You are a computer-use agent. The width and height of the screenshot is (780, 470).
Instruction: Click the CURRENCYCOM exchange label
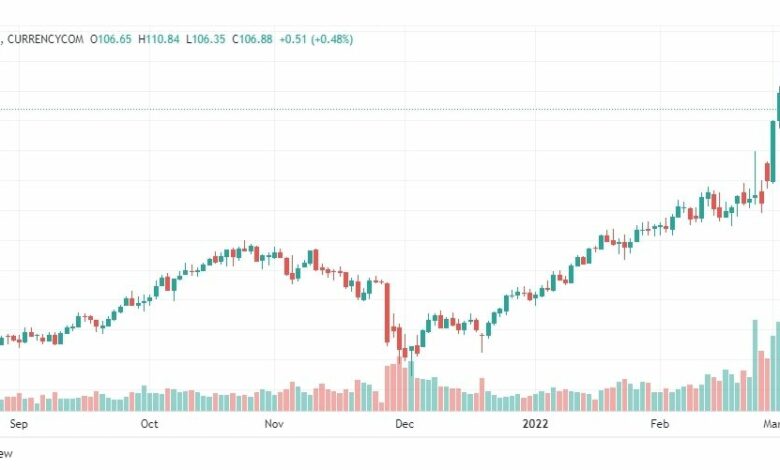pos(45,39)
